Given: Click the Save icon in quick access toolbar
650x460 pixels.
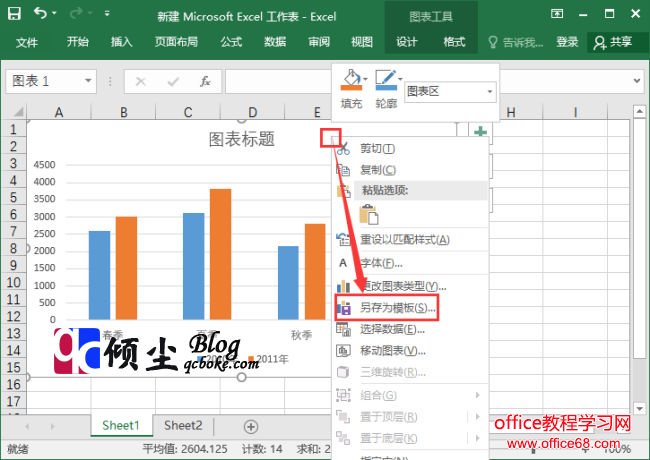Looking at the screenshot, I should (x=14, y=14).
